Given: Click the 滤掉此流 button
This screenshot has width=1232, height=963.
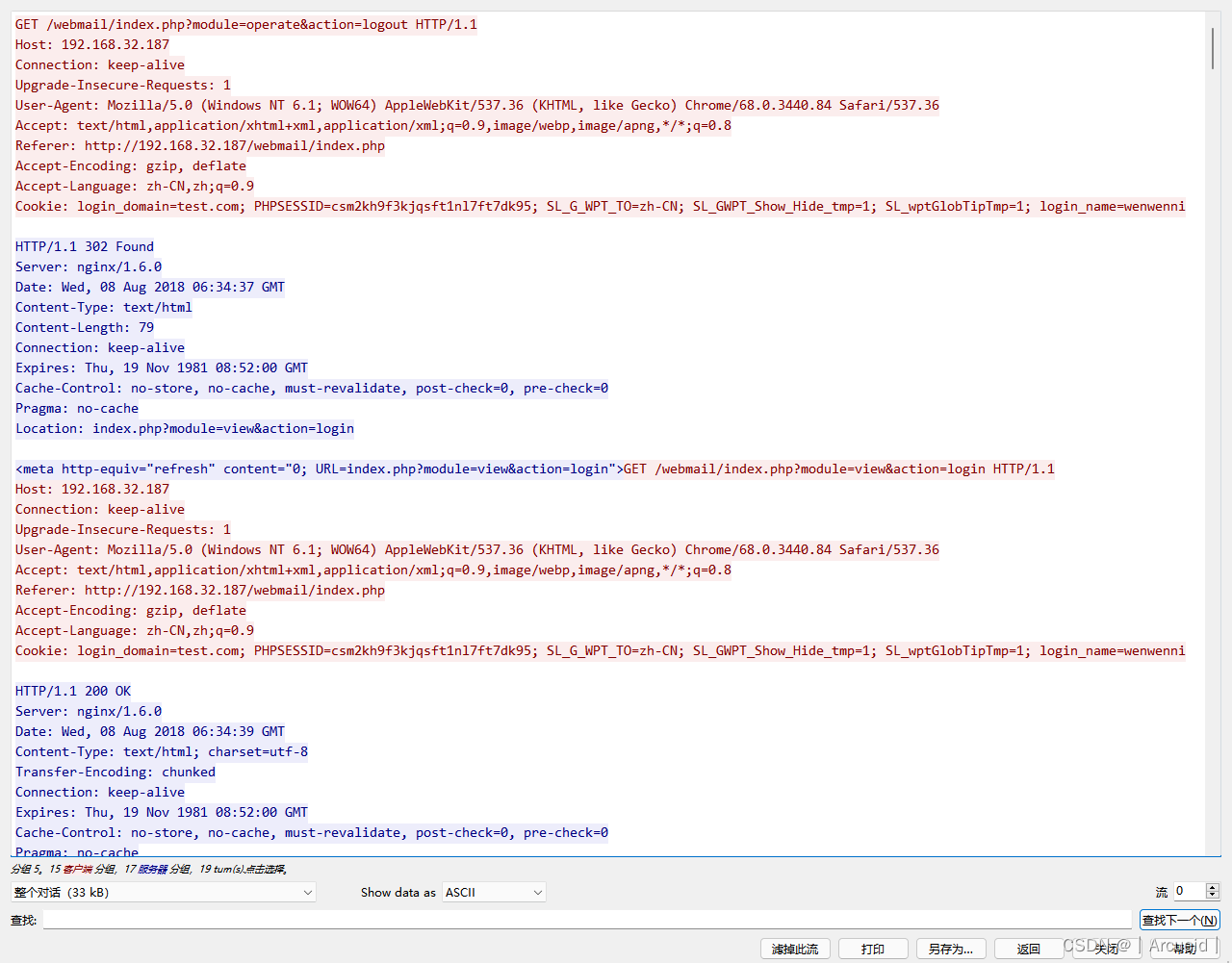Looking at the screenshot, I should [795, 949].
